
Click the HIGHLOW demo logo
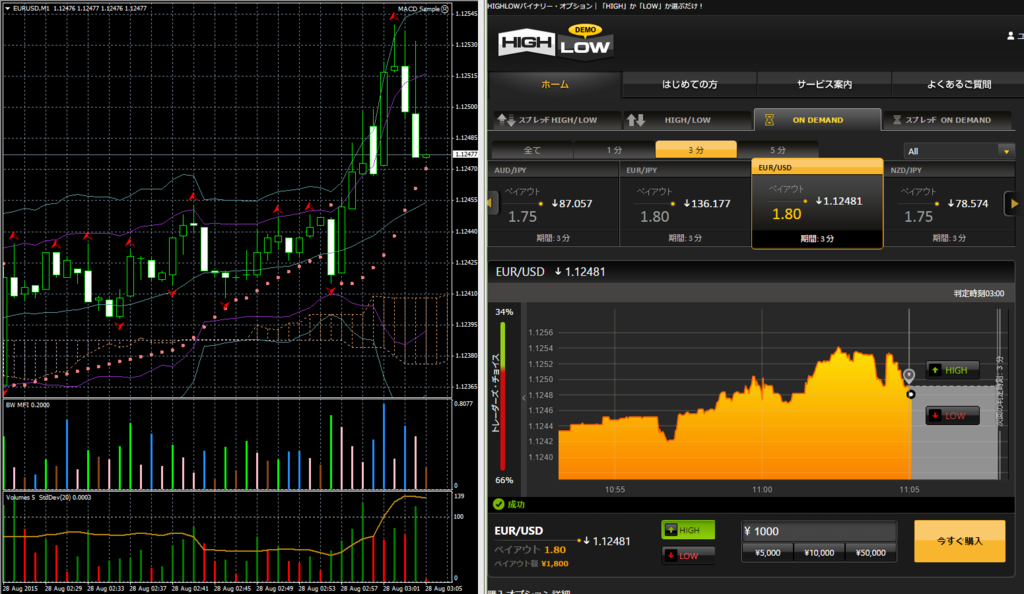555,42
